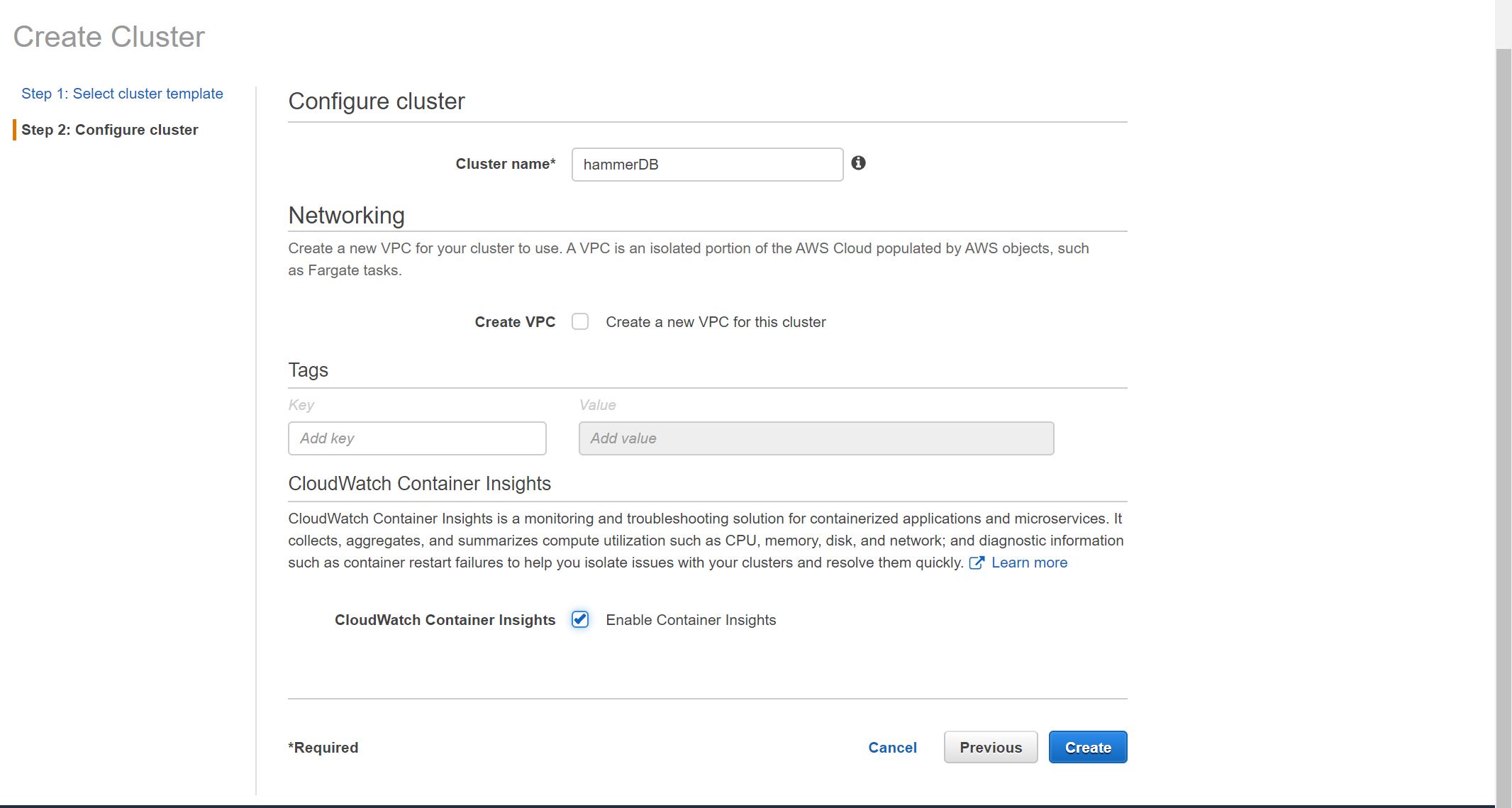
Task: Click the 'Create a new VPC for this cluster' label
Action: pyautogui.click(x=716, y=322)
